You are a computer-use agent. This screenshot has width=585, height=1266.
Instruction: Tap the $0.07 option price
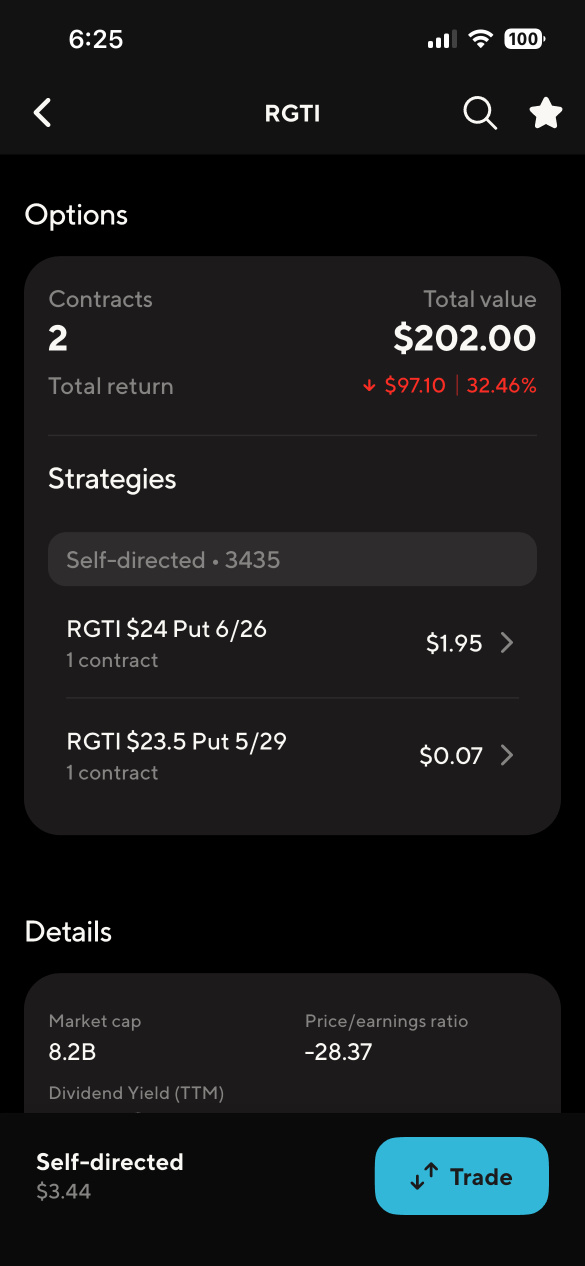point(451,756)
